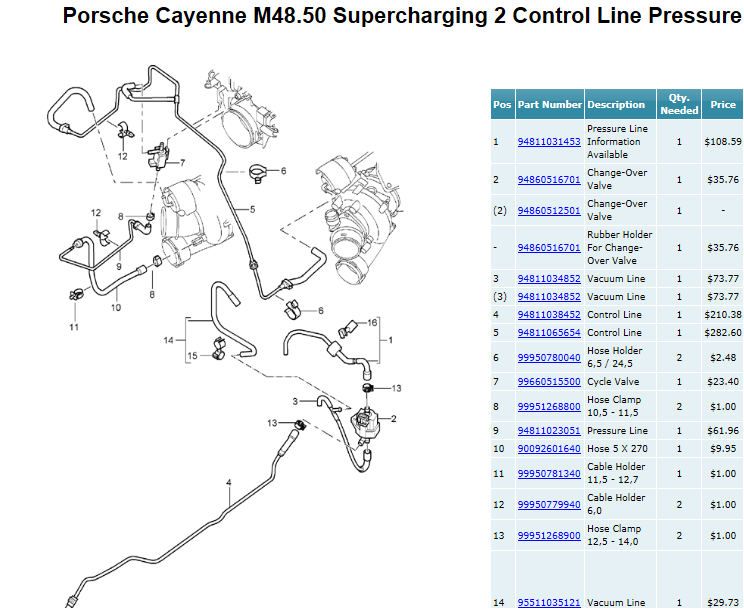Select 'Pressure Line Information Available' description

[617, 141]
